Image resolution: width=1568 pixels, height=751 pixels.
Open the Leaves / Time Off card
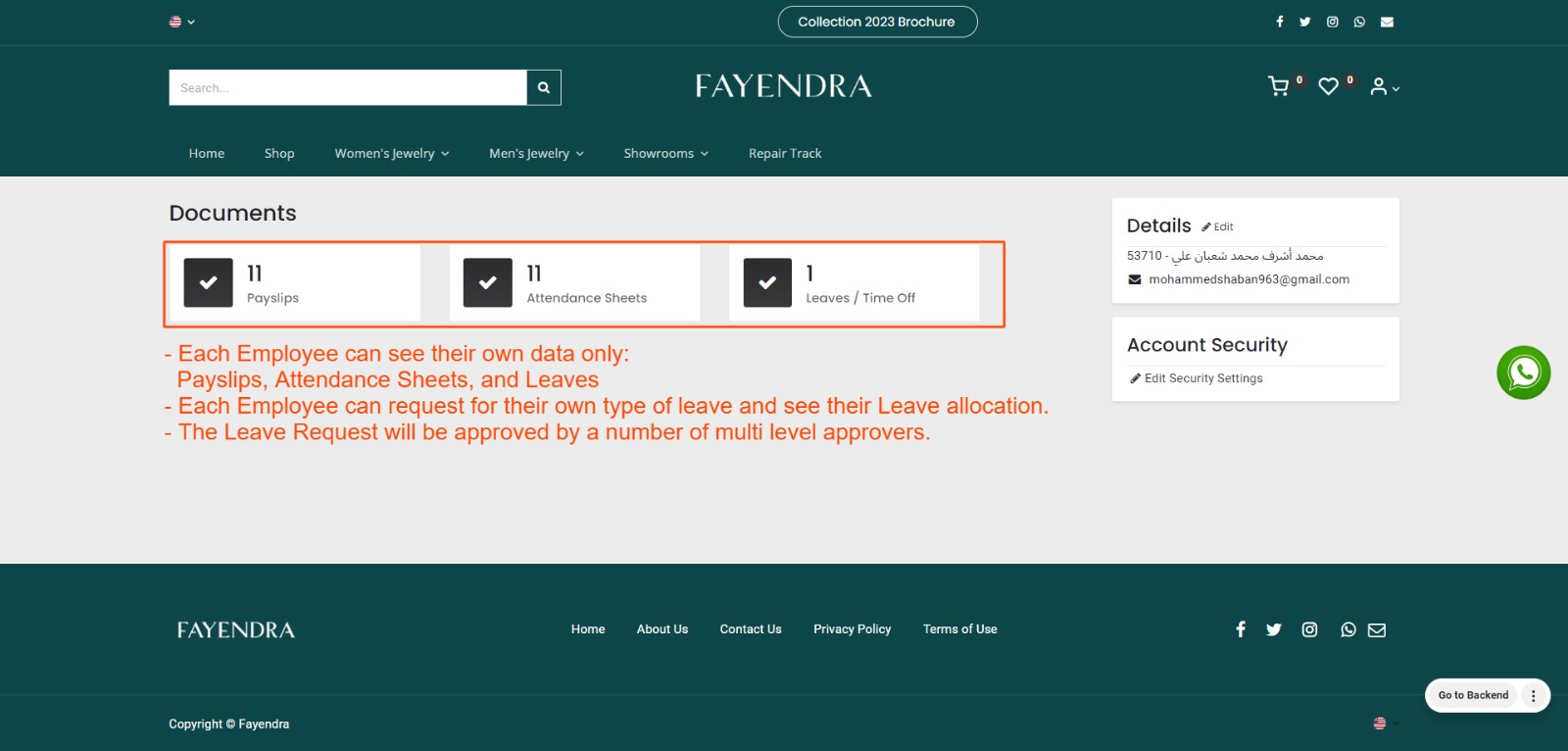(x=854, y=283)
